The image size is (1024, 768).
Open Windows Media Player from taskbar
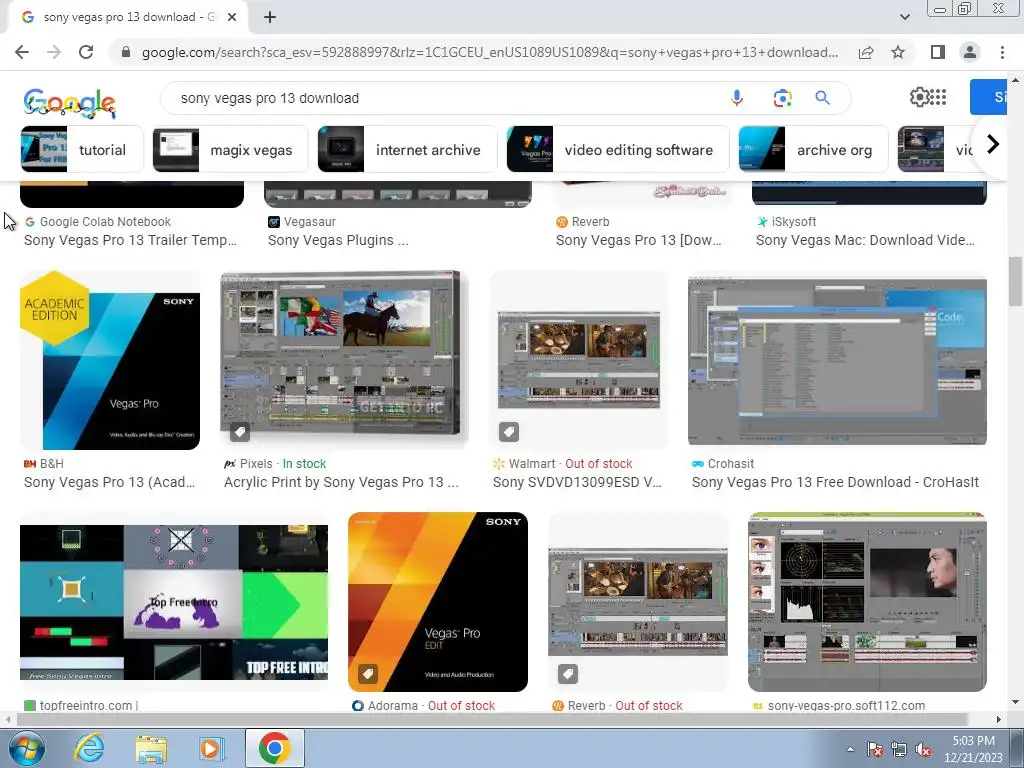point(212,748)
